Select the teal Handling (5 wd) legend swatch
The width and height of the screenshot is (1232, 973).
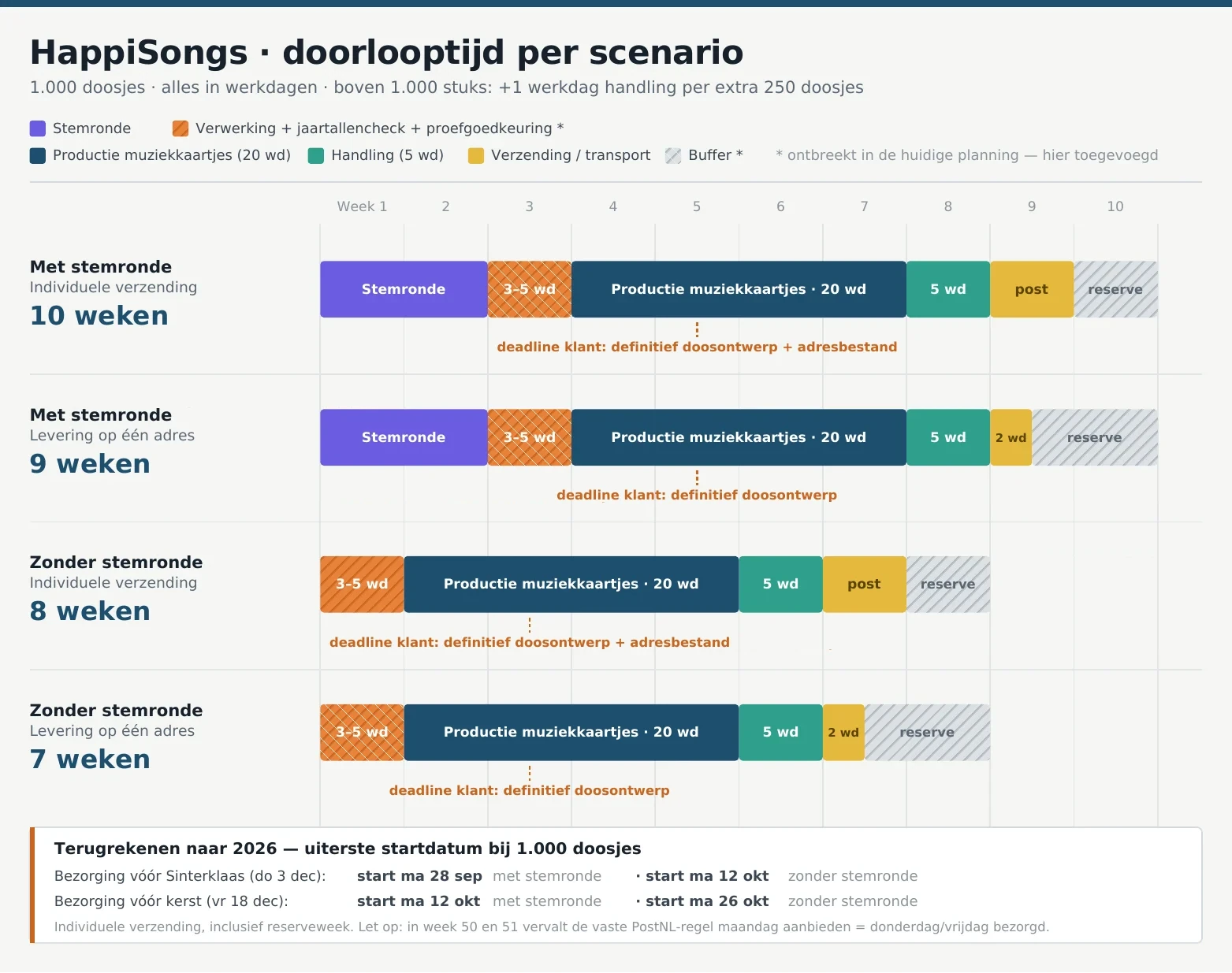point(316,155)
